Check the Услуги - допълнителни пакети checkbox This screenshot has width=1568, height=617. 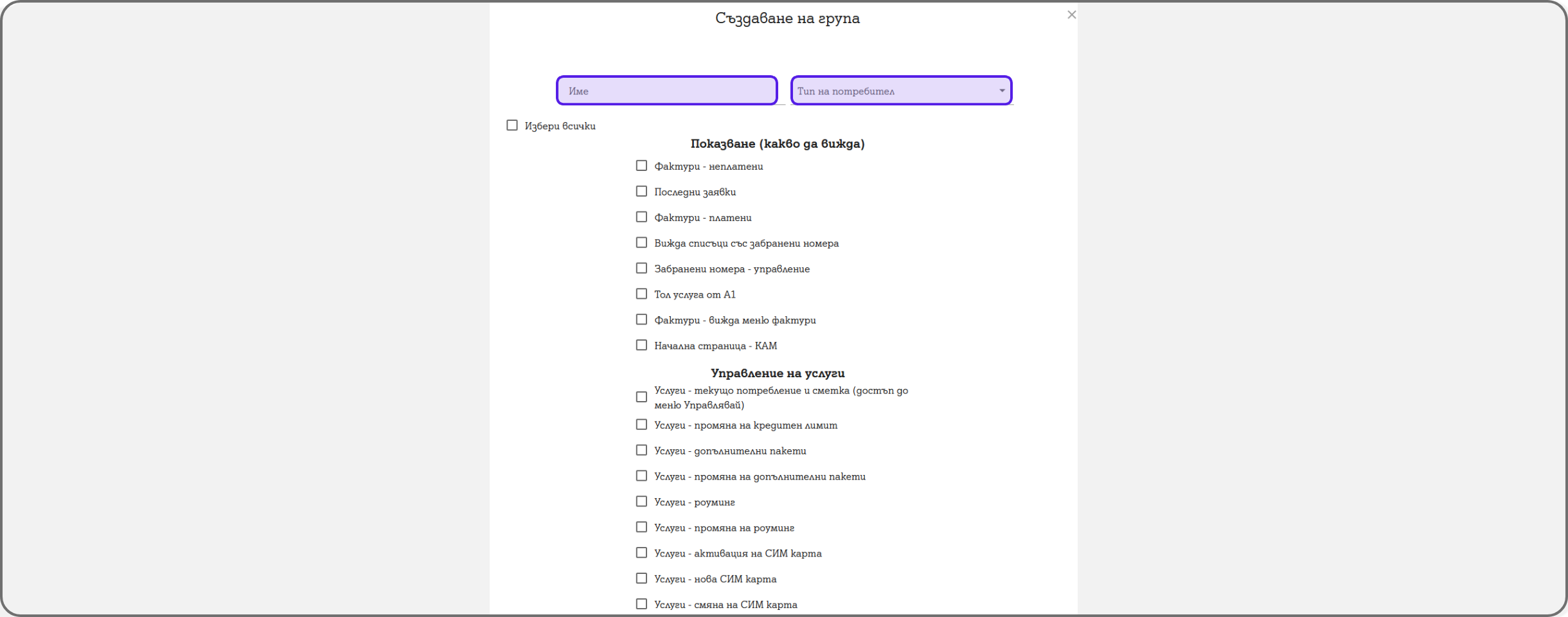(641, 451)
